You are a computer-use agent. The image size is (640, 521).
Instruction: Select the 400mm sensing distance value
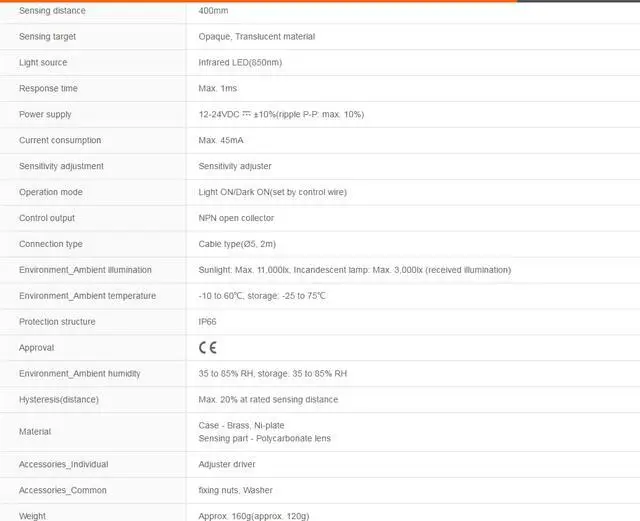215,11
